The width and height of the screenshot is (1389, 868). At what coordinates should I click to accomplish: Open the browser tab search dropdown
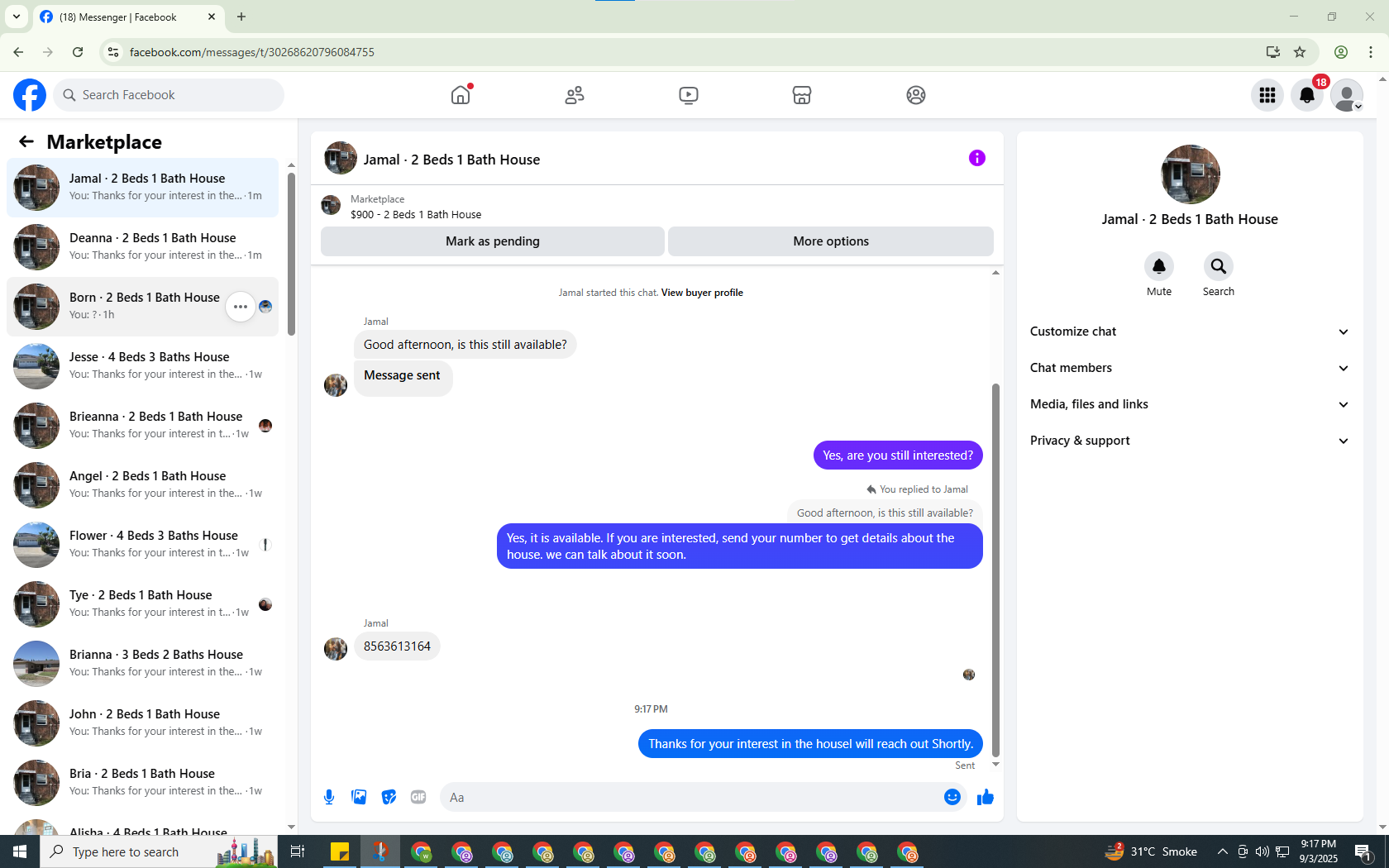[x=17, y=17]
